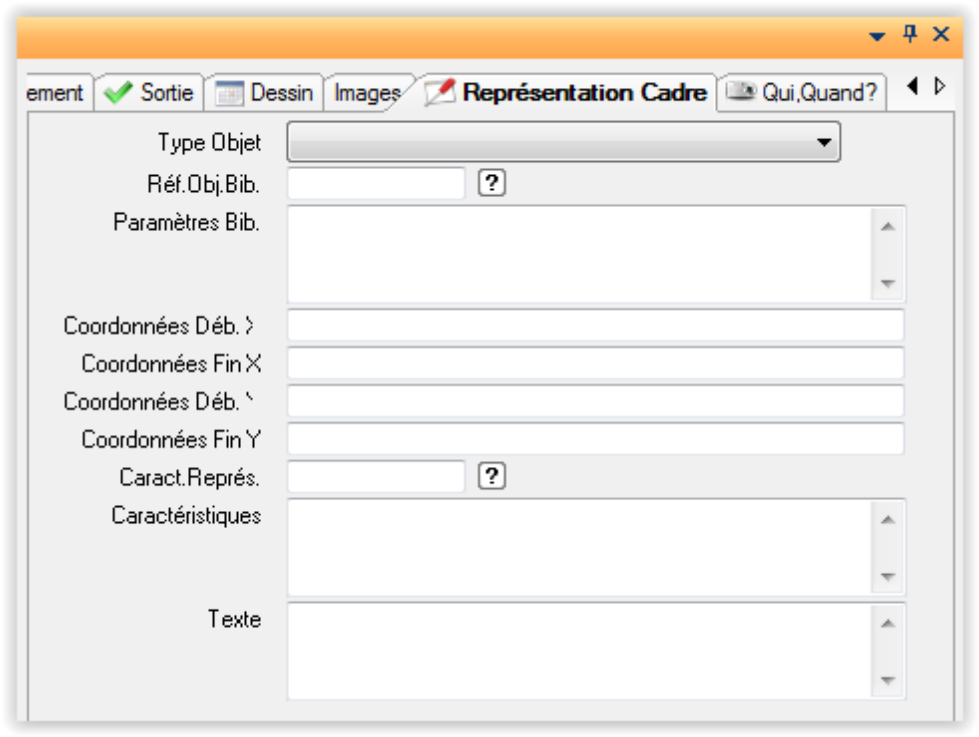979x737 pixels.
Task: Click help icon next to Réf.Obj.Bib.
Action: tap(491, 183)
